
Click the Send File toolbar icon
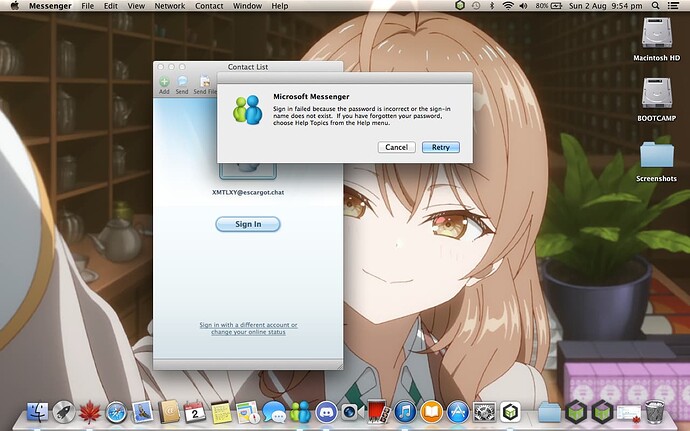tap(205, 85)
